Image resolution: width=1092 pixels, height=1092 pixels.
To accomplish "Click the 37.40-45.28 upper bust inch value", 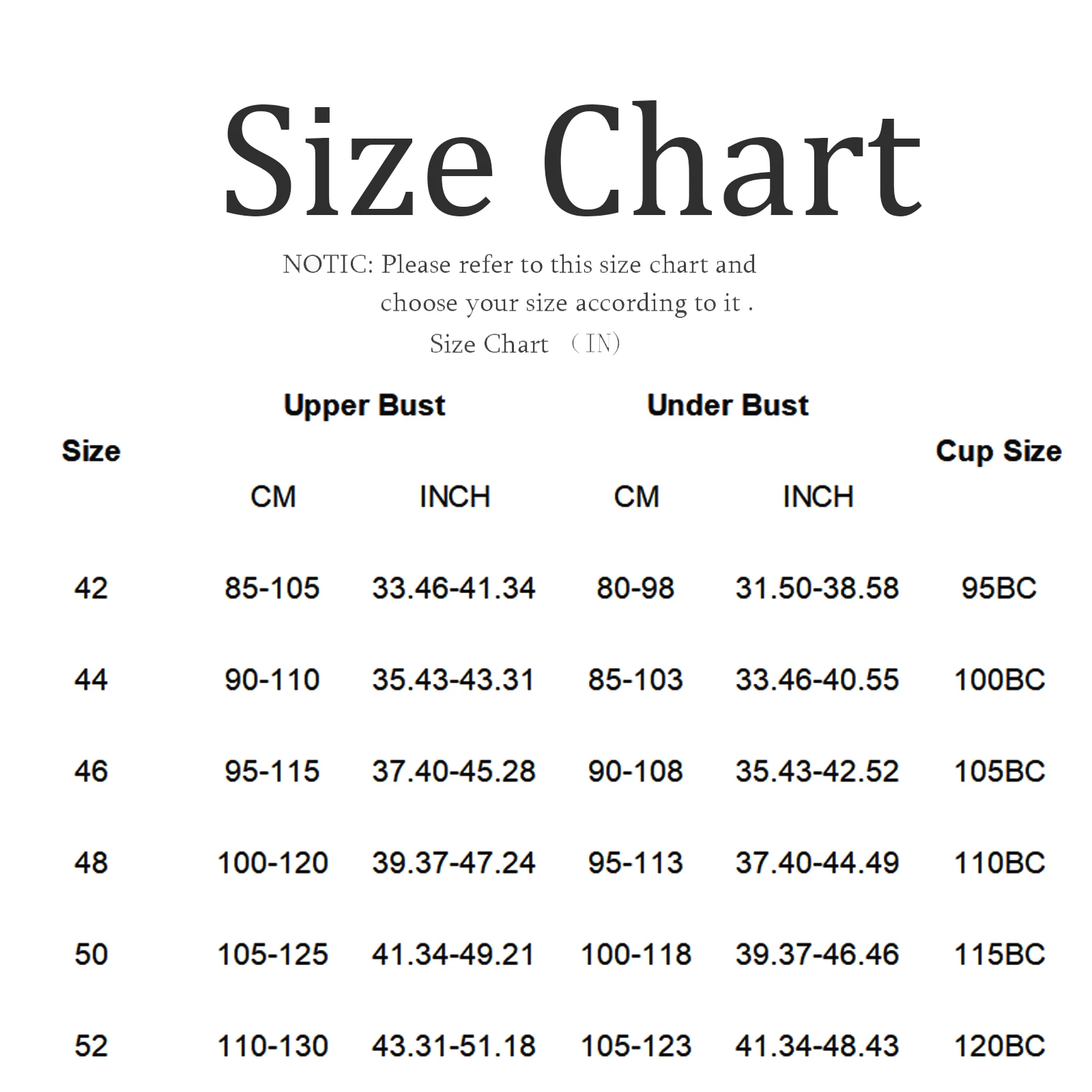I will [x=453, y=771].
